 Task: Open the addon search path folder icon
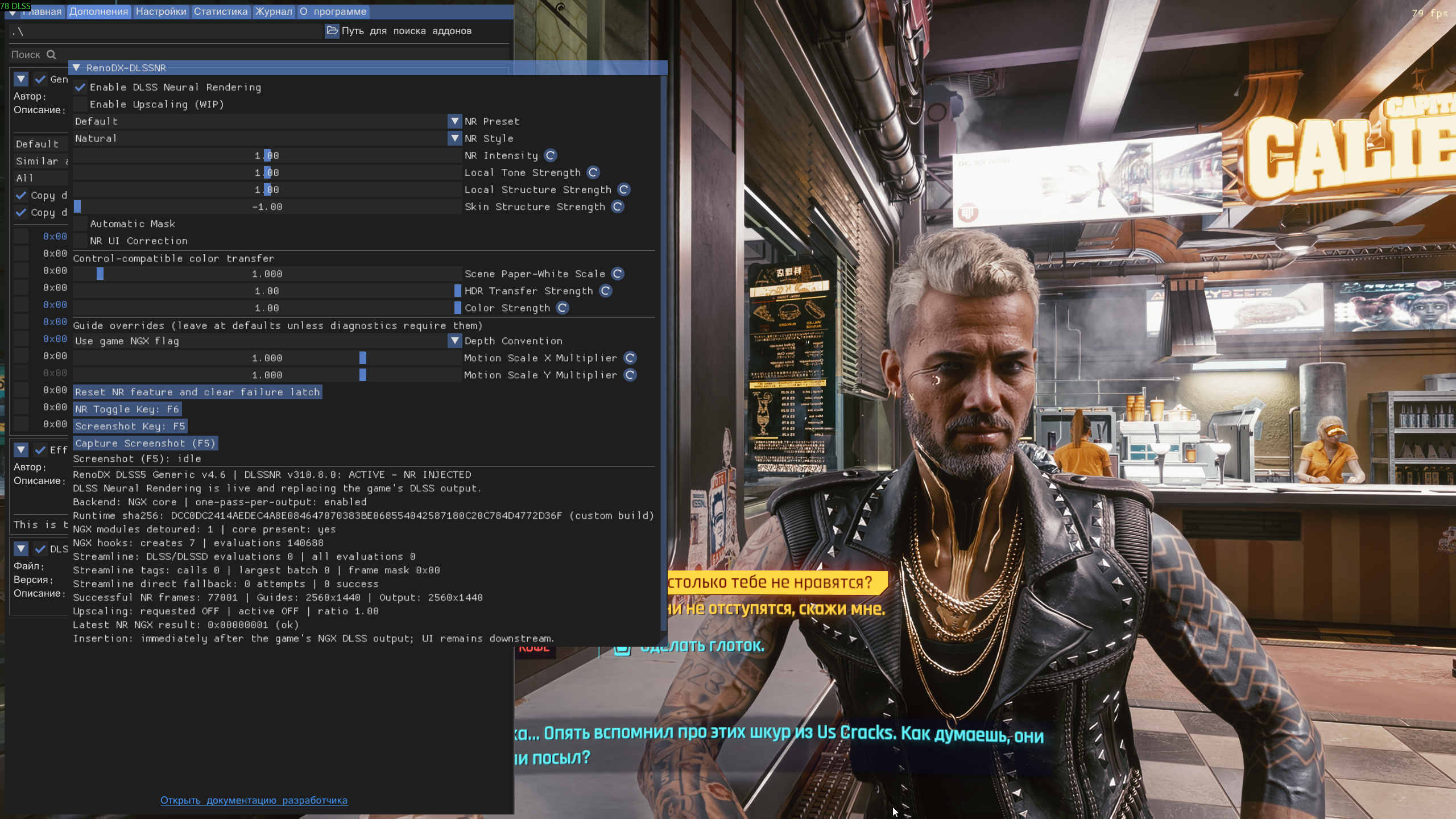coord(332,31)
